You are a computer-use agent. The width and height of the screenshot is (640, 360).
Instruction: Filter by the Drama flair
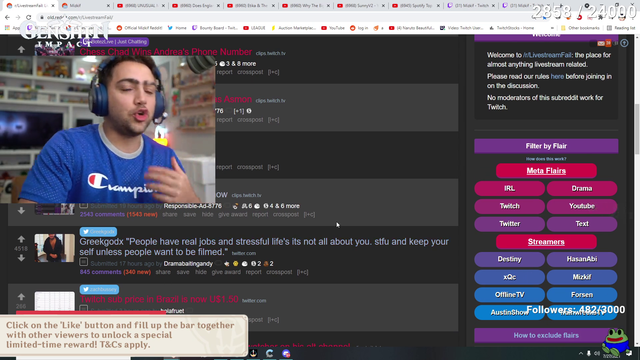[582, 189]
